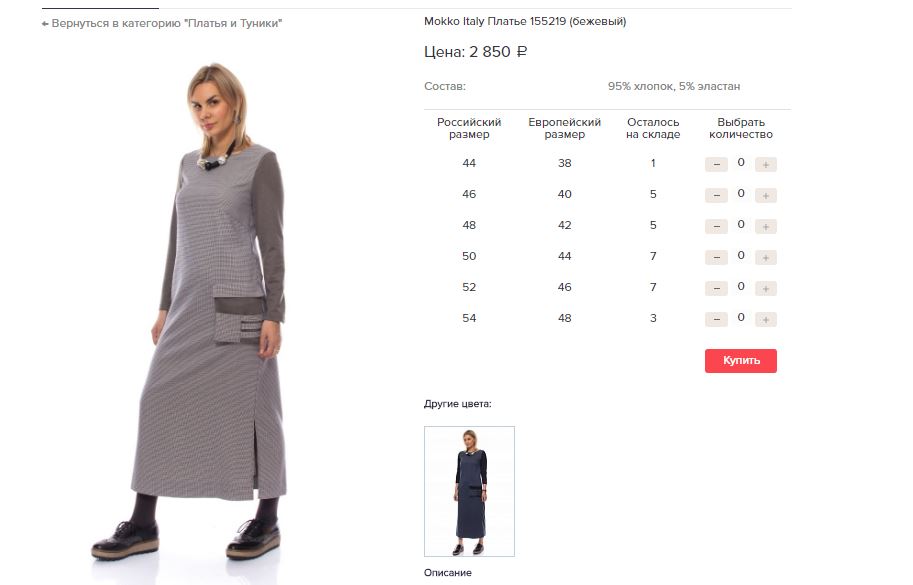Decrease quantity for size 50
The image size is (913, 585).
[716, 257]
